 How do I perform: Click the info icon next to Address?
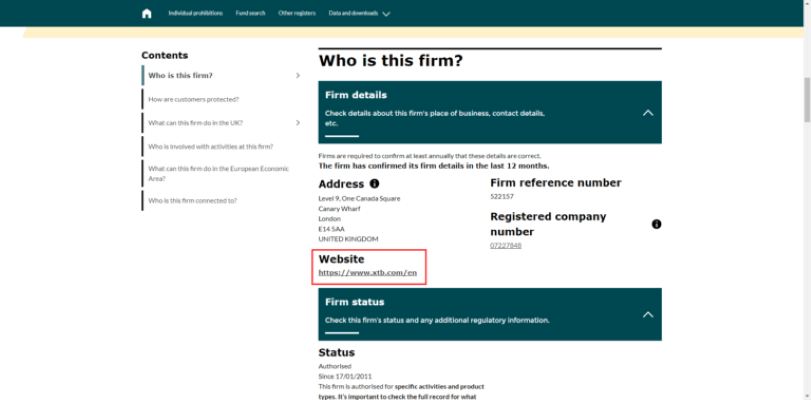pos(374,184)
